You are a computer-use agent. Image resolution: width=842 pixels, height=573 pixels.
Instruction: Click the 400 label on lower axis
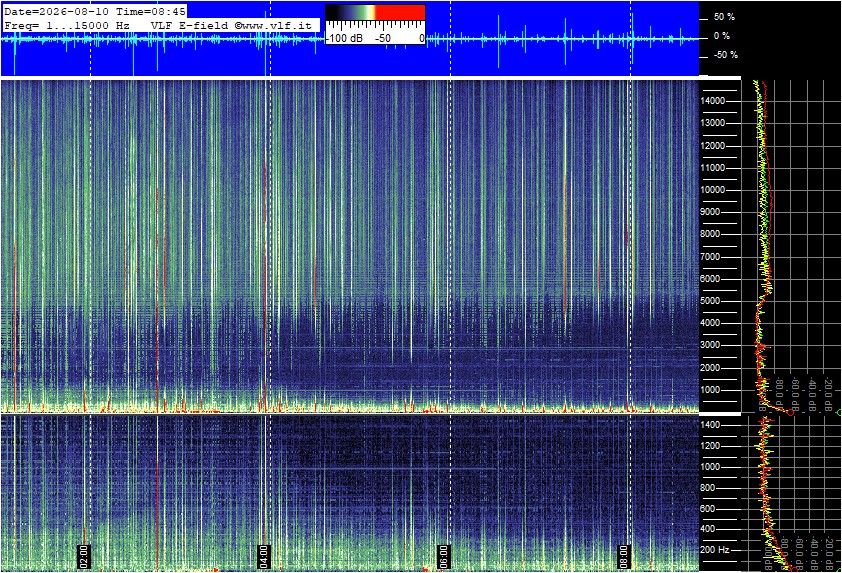708,529
